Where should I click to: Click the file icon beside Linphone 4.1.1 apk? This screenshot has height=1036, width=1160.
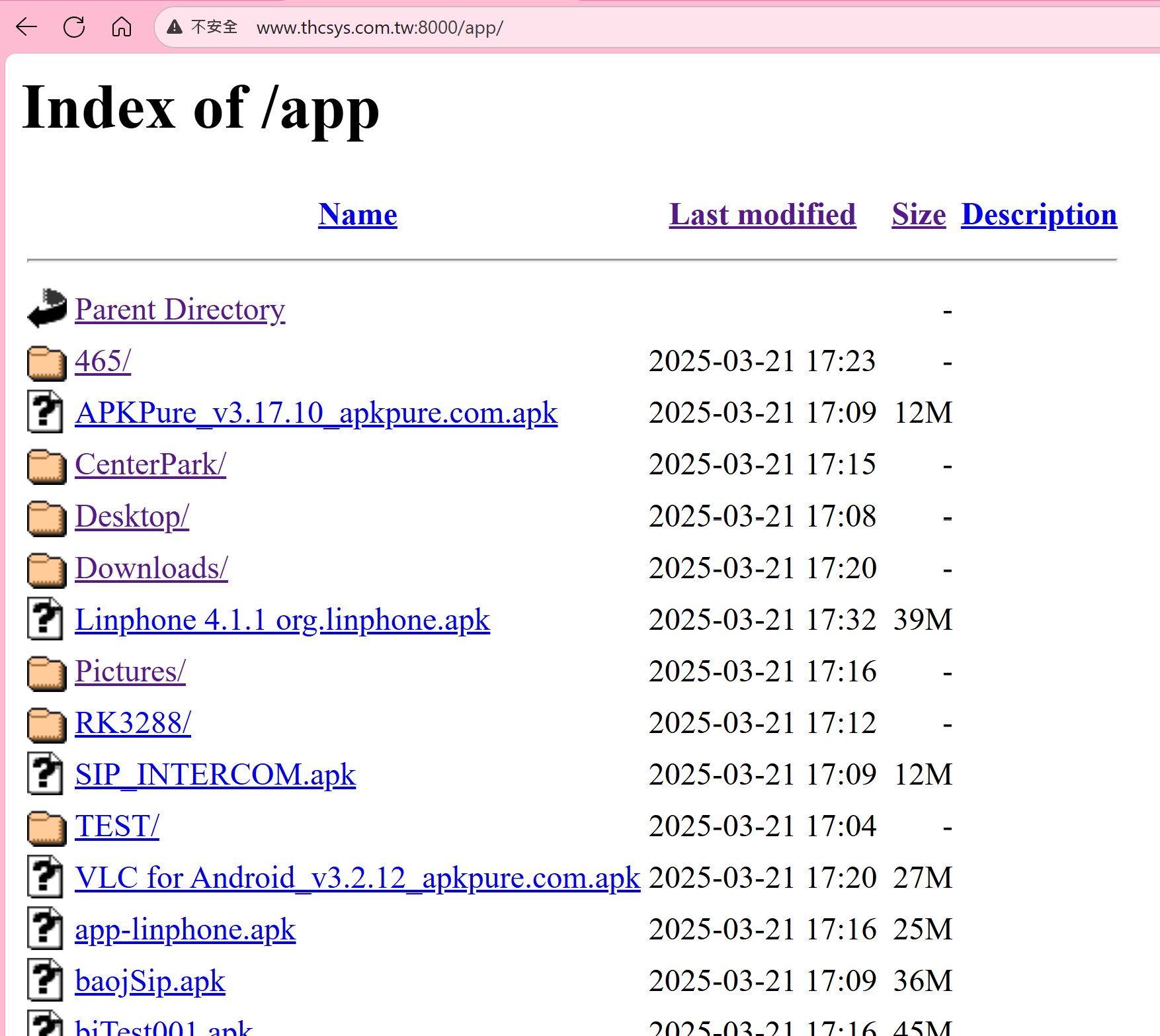click(46, 619)
